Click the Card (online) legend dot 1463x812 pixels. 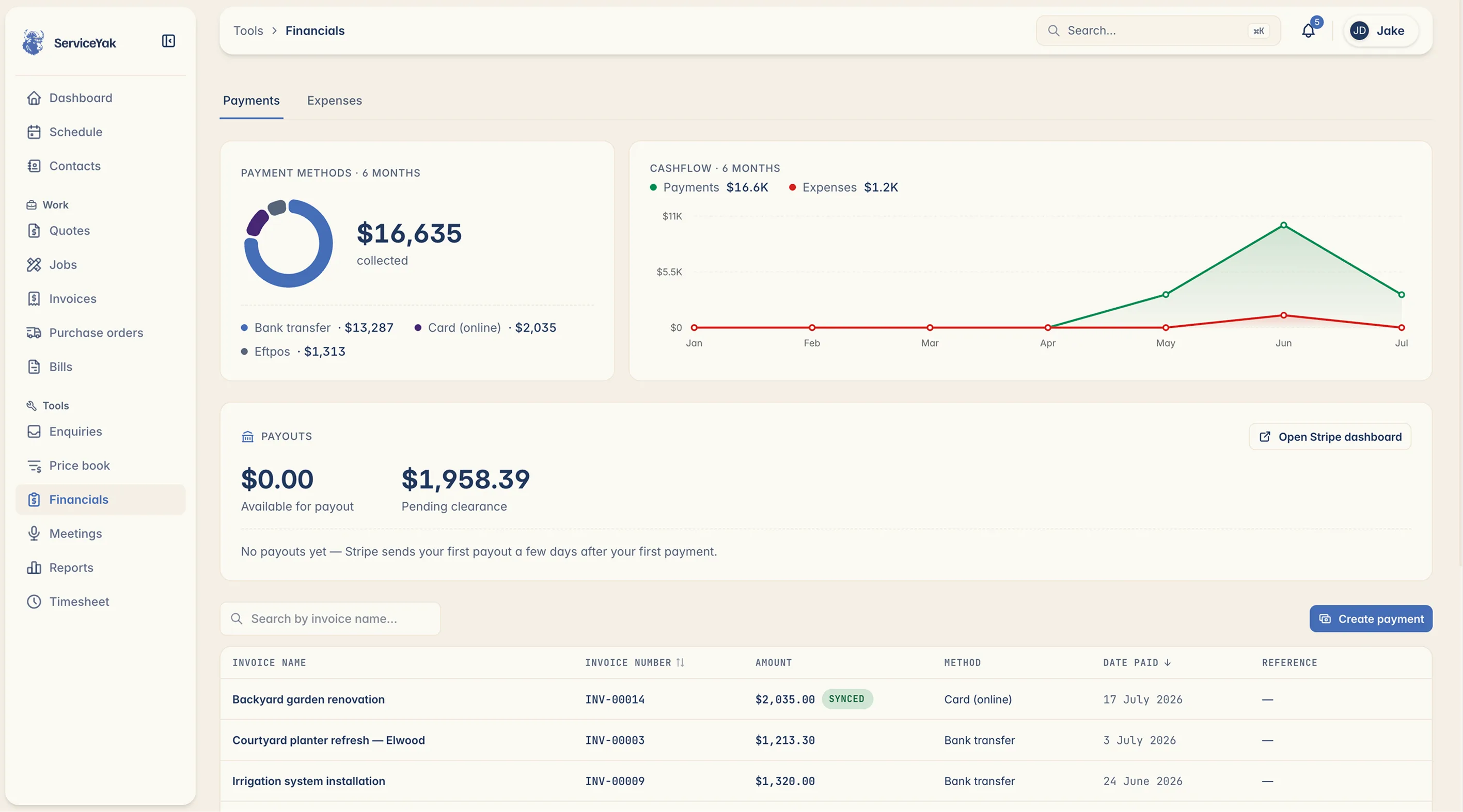point(418,328)
